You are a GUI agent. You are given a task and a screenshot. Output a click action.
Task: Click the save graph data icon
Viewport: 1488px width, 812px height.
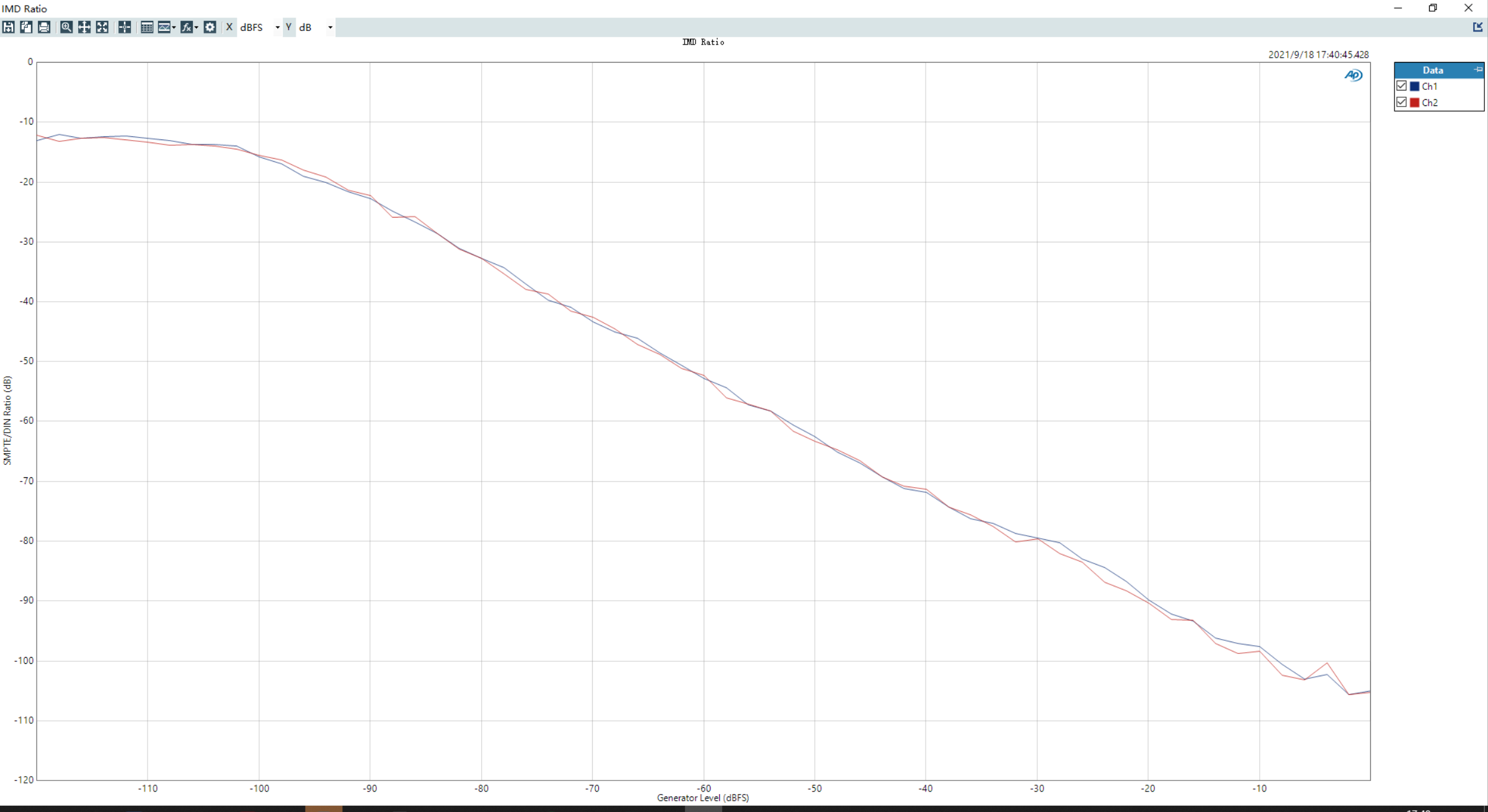9,27
